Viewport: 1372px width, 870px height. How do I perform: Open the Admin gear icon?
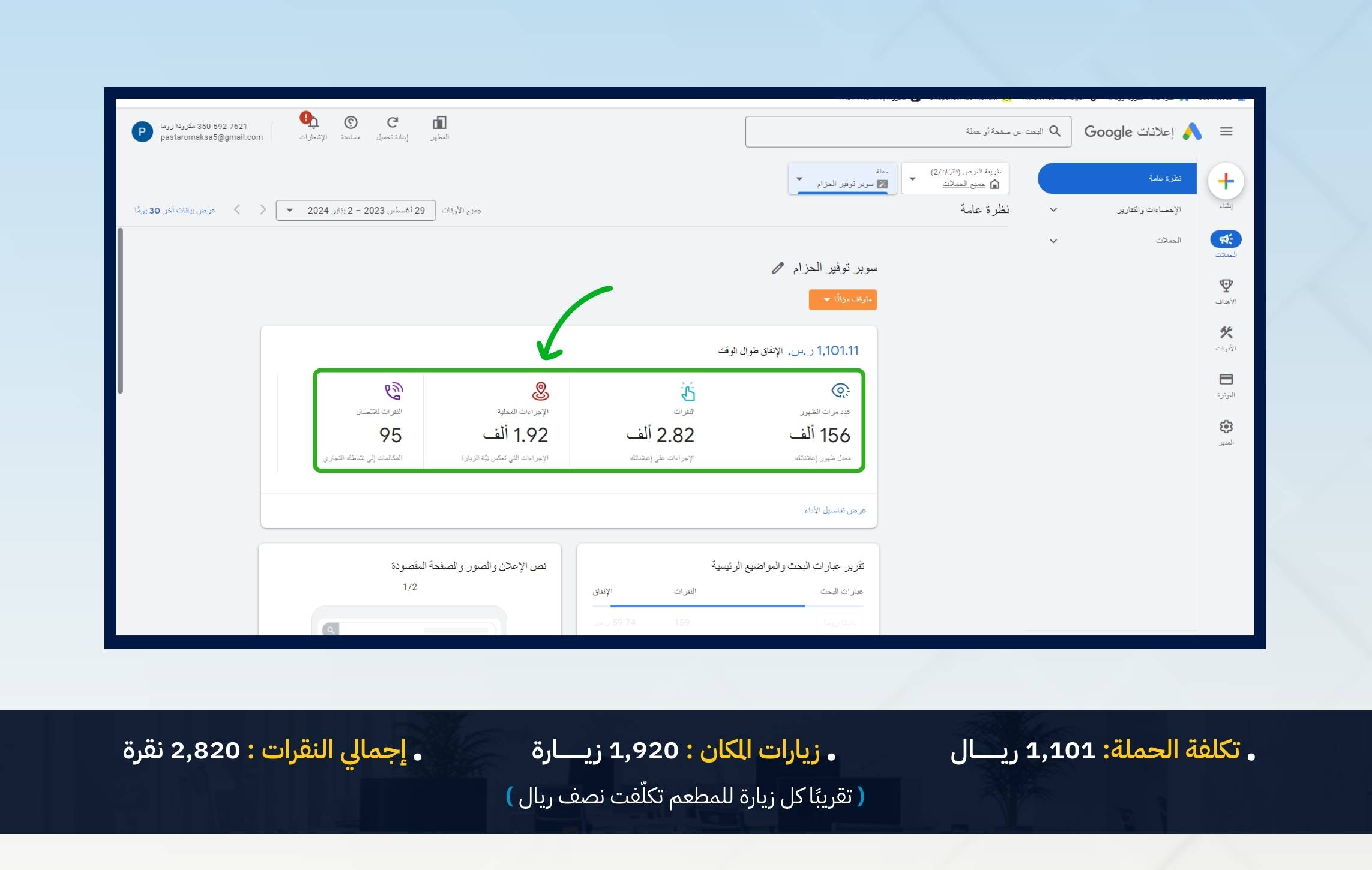[1226, 427]
